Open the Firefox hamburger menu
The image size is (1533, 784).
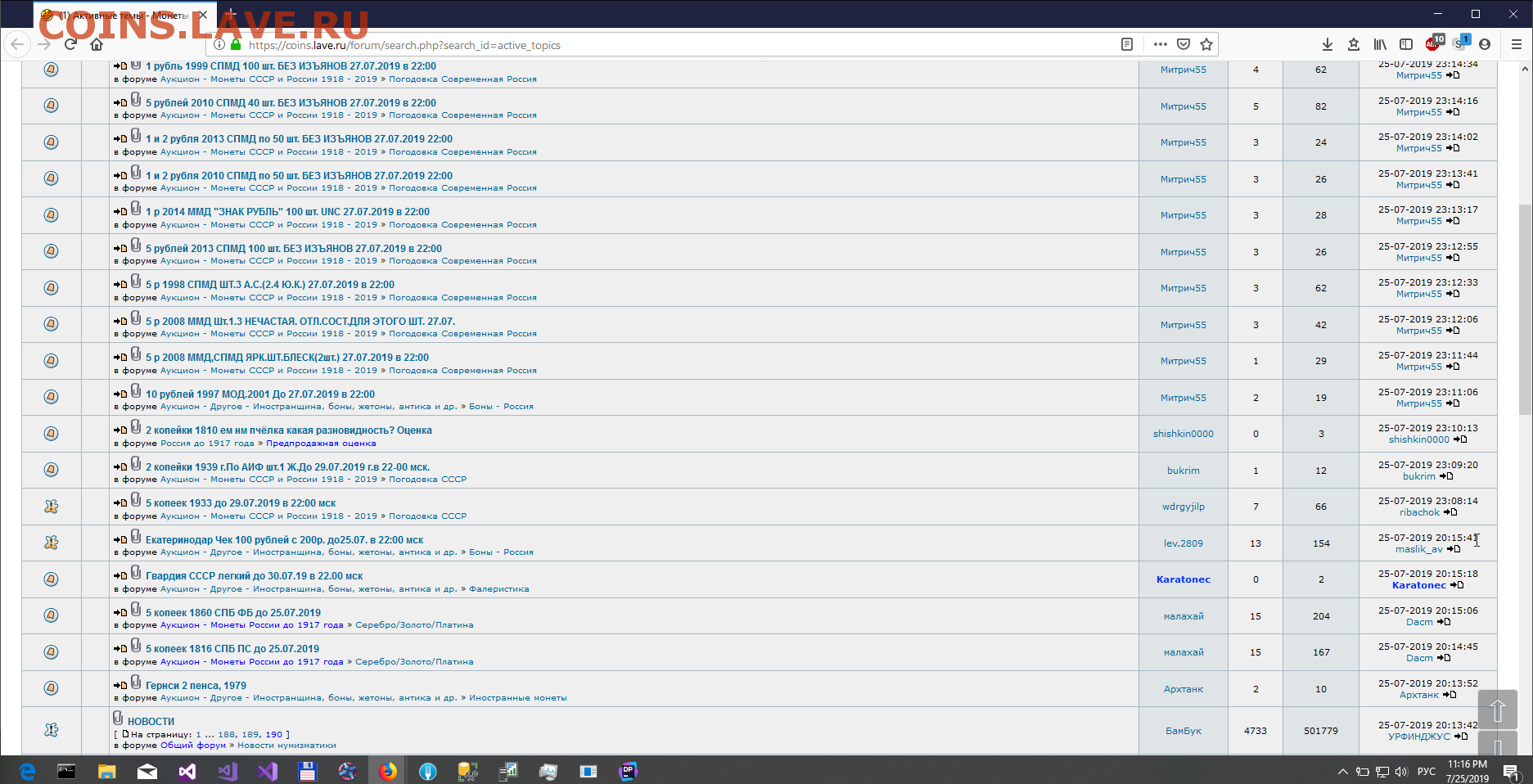(x=1517, y=44)
